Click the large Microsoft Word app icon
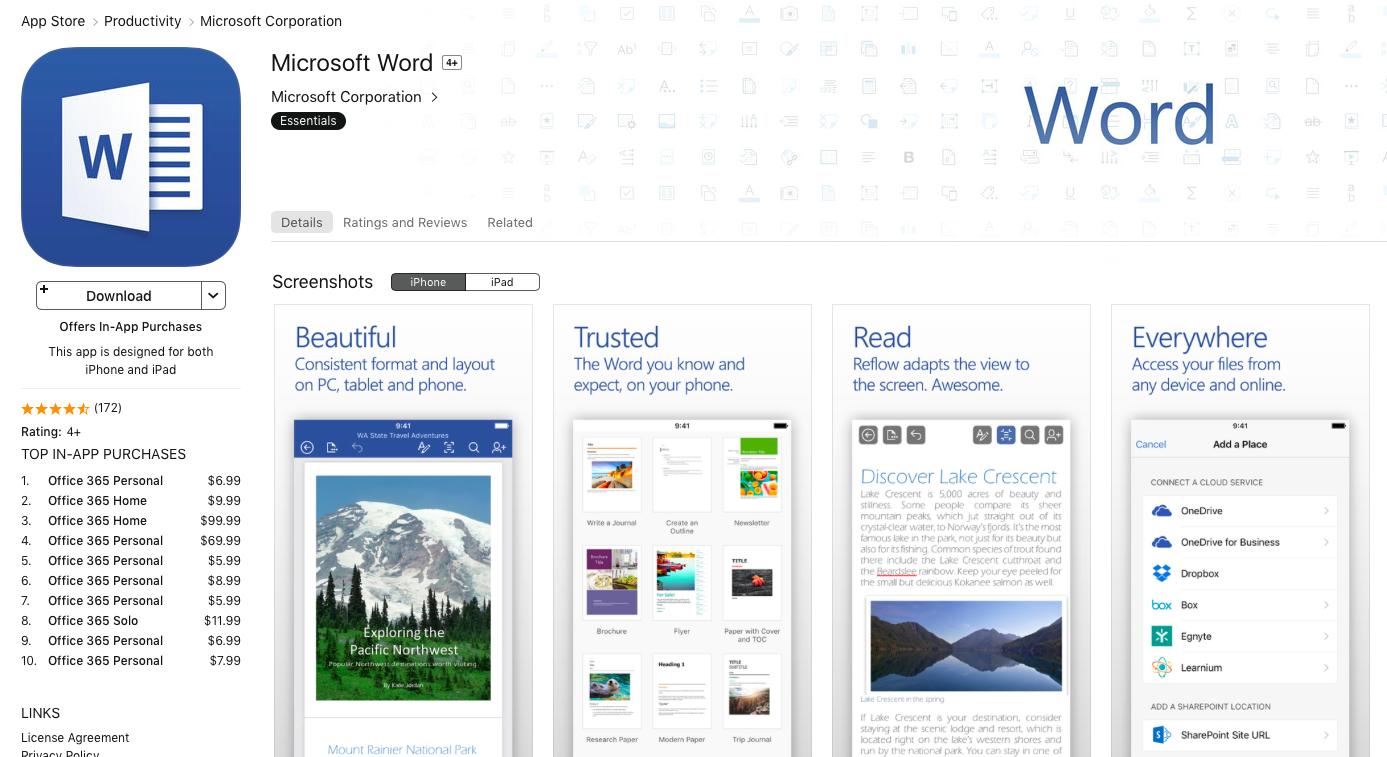This screenshot has width=1387, height=757. (131, 157)
